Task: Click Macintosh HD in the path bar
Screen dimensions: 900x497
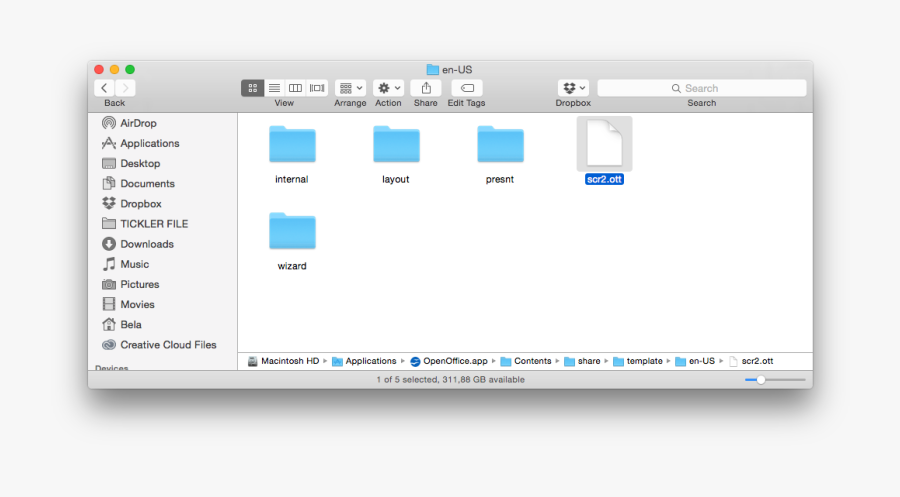Action: pyautogui.click(x=284, y=361)
